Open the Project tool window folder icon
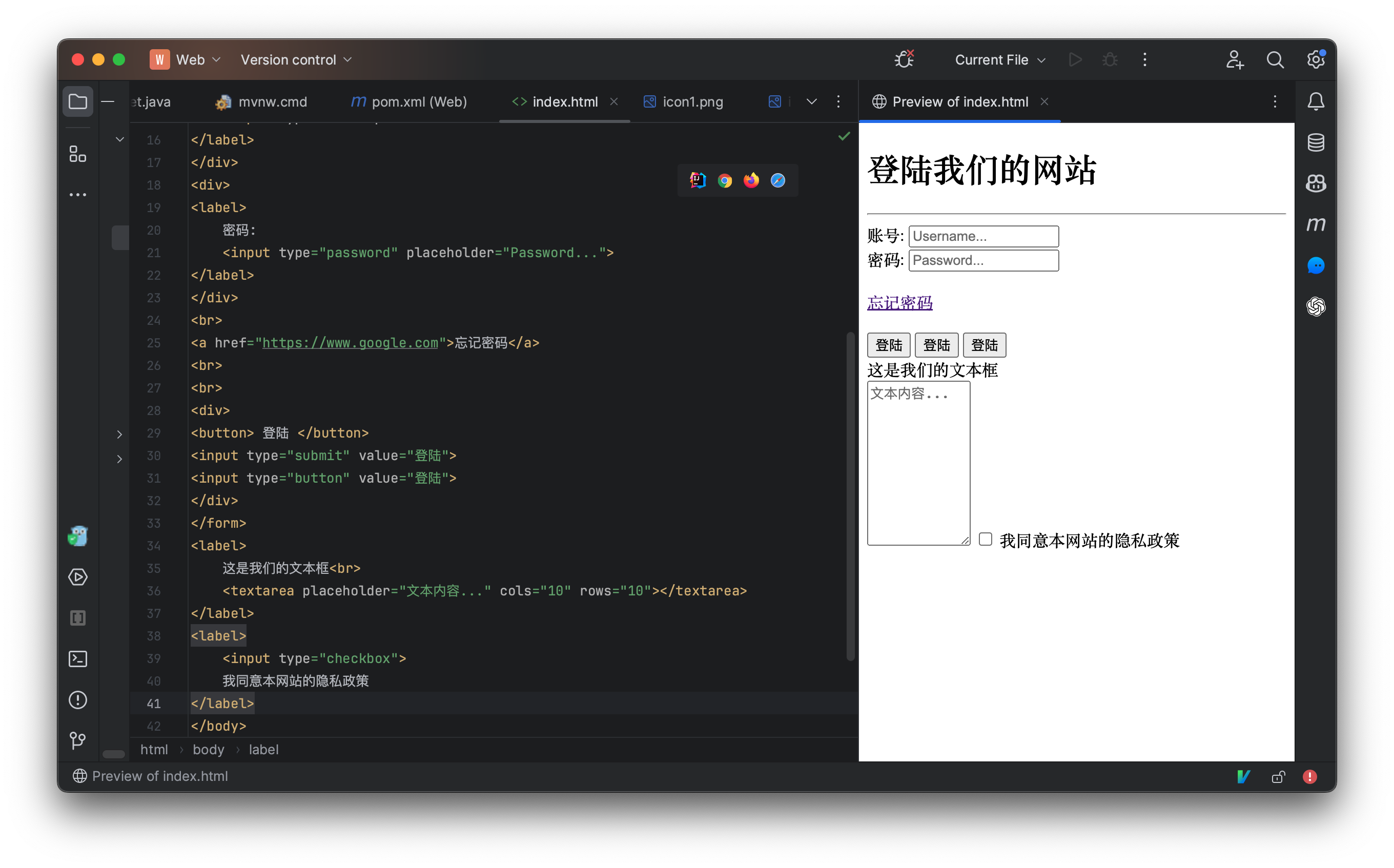Screen dimensions: 1394x868 coord(77,101)
